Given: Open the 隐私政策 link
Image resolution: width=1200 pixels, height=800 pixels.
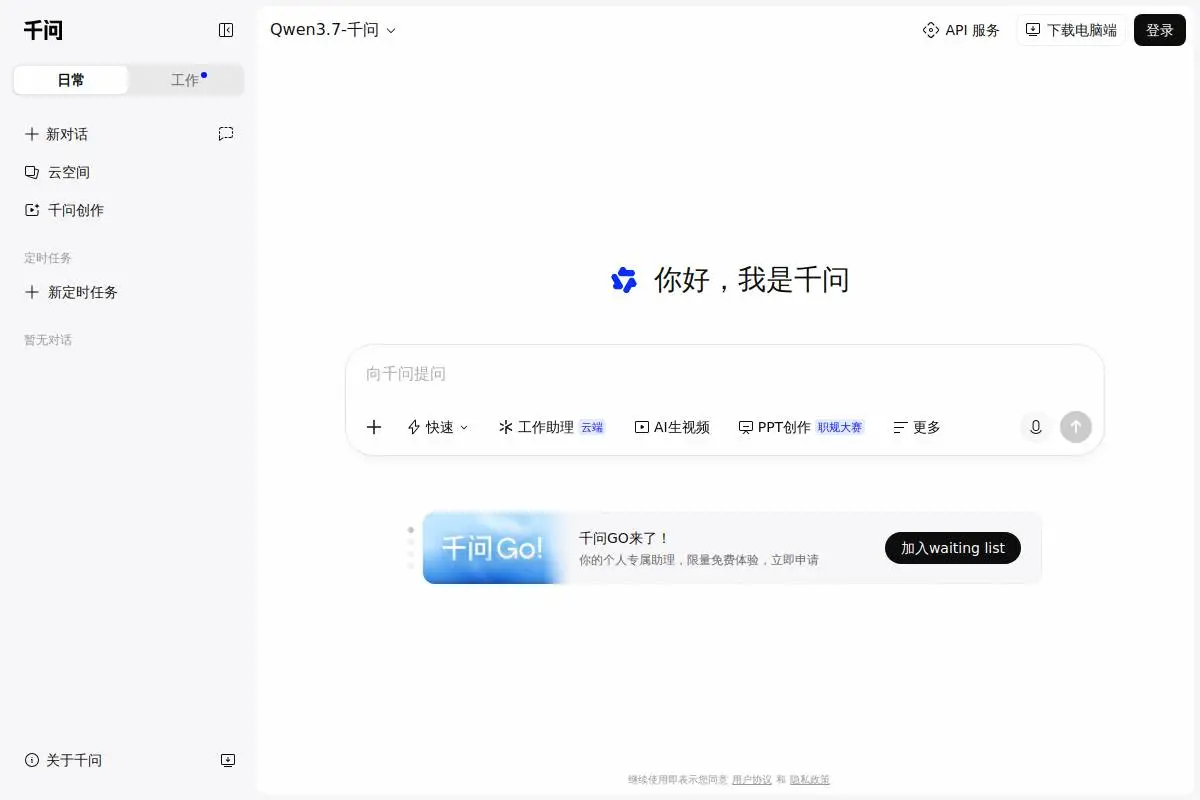Looking at the screenshot, I should click(x=810, y=780).
